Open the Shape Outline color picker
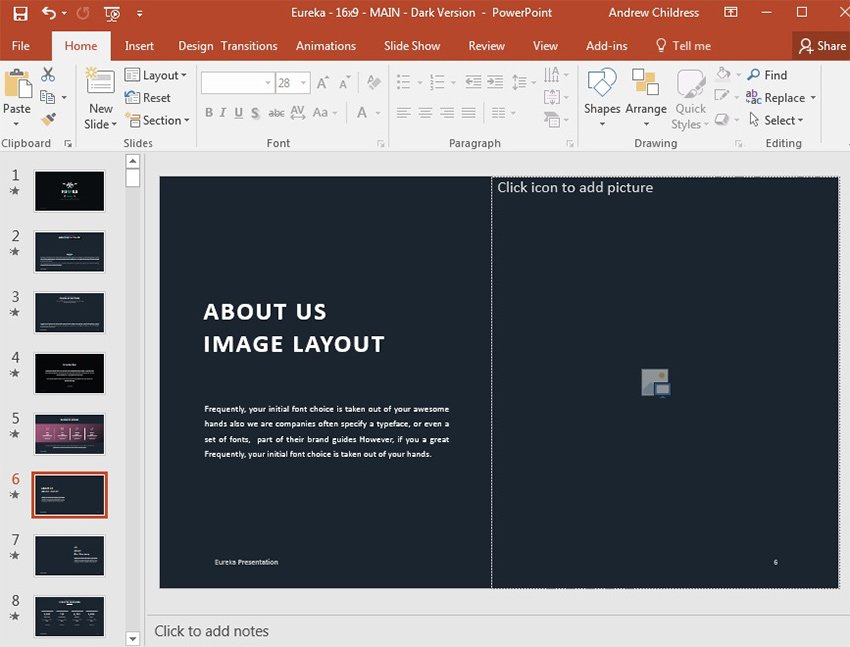850x647 pixels. click(726, 96)
